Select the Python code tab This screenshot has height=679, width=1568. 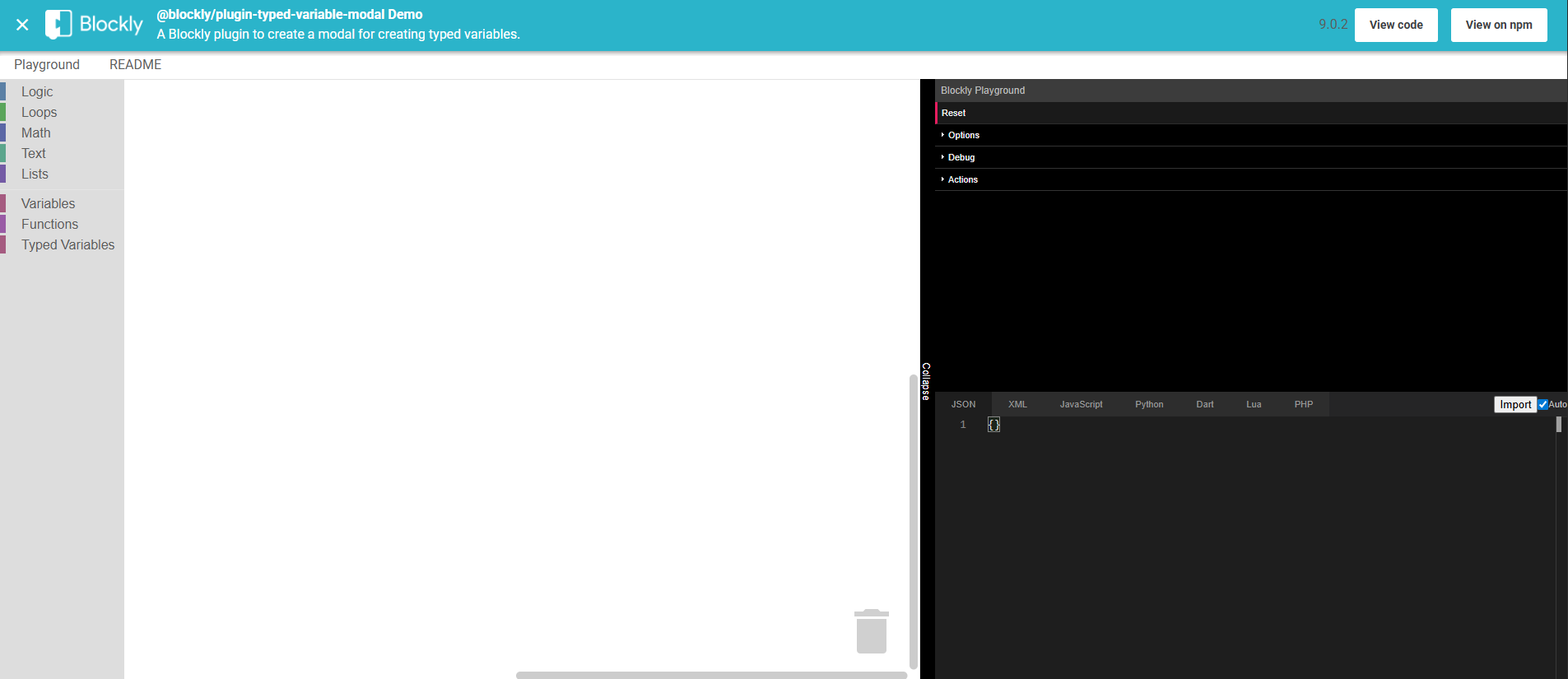(x=1149, y=404)
